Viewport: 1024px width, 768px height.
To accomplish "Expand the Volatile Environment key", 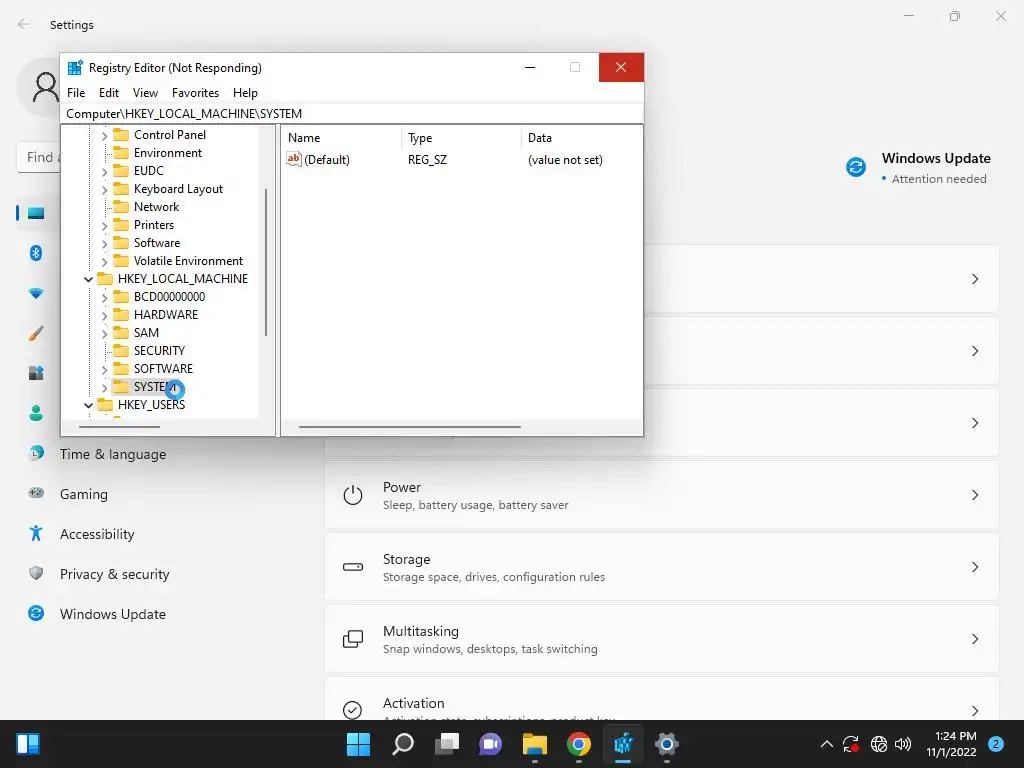I will click(x=104, y=262).
